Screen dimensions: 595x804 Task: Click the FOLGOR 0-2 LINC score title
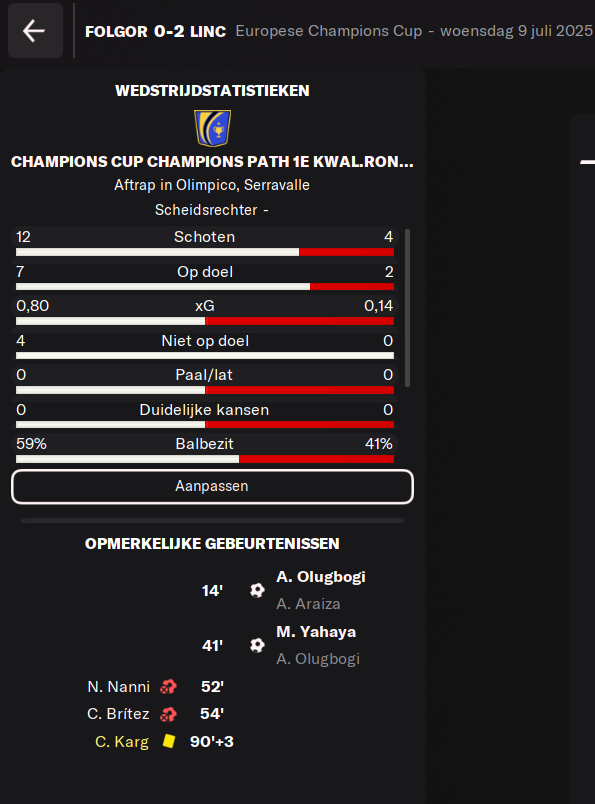[x=155, y=31]
